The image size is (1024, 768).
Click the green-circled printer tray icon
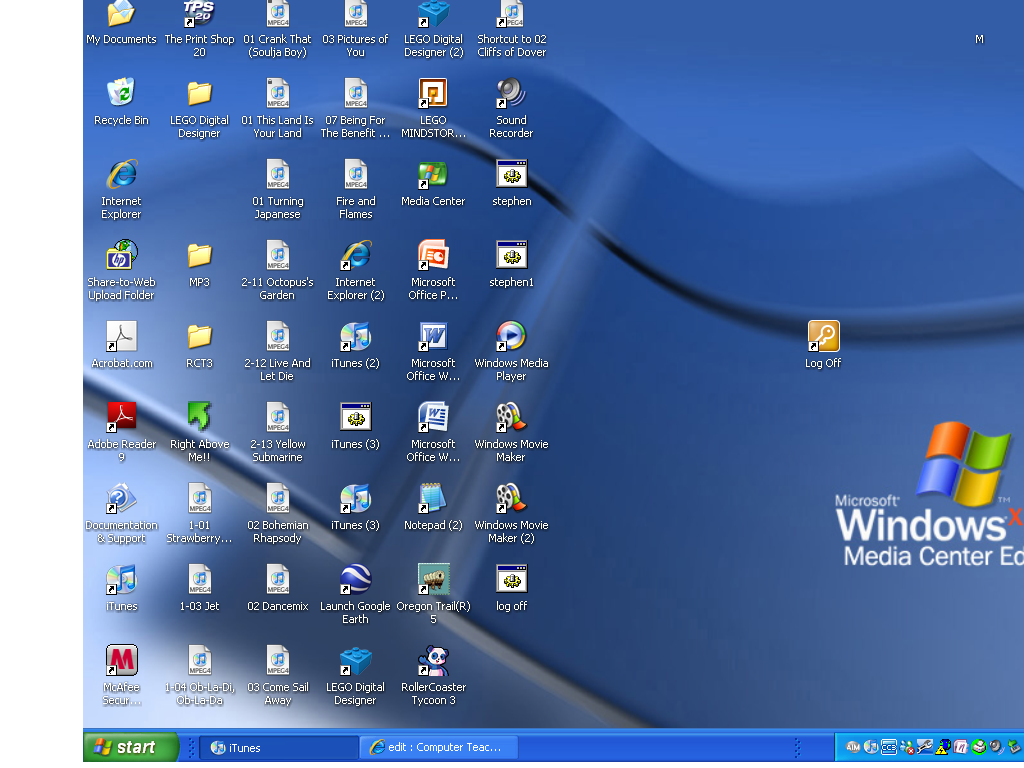coord(978,746)
